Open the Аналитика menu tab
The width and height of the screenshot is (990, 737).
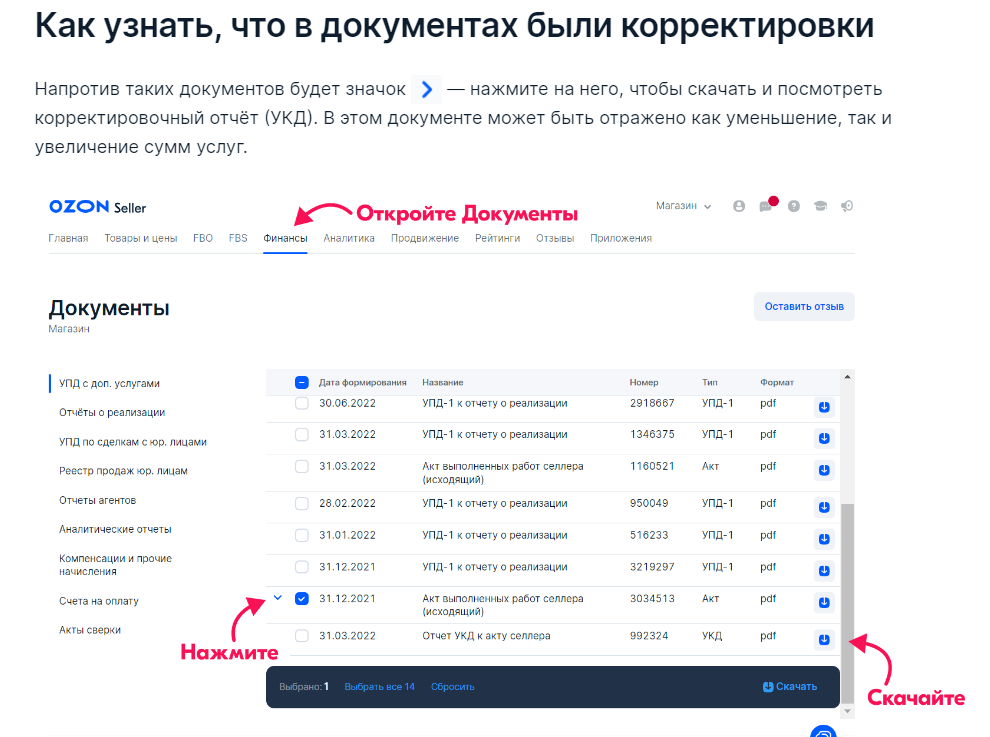tap(349, 238)
